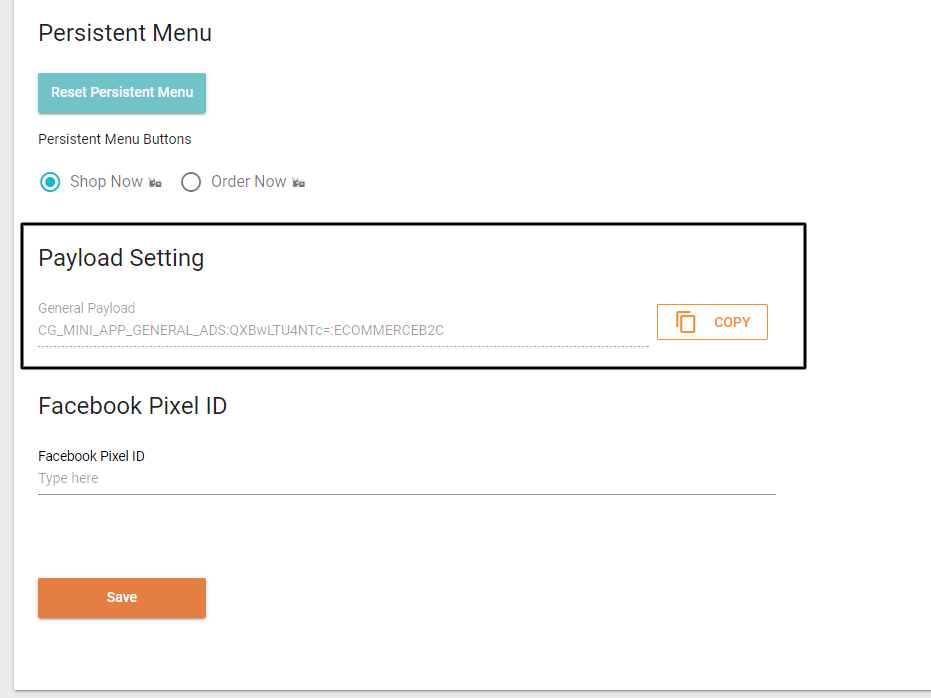Click the shopping bags emoji after Order Now

pos(299,183)
